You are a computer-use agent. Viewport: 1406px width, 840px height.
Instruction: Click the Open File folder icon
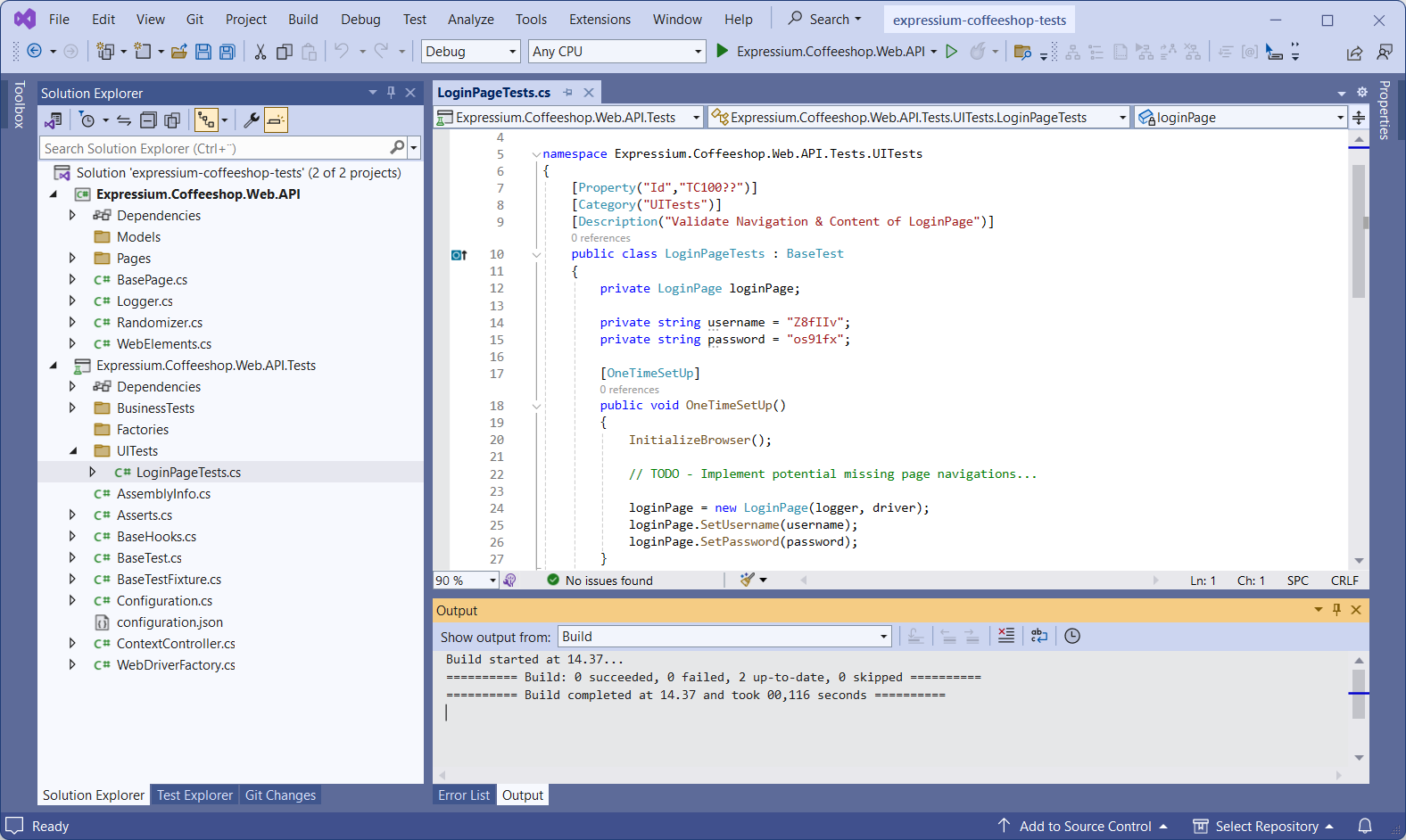pyautogui.click(x=179, y=52)
